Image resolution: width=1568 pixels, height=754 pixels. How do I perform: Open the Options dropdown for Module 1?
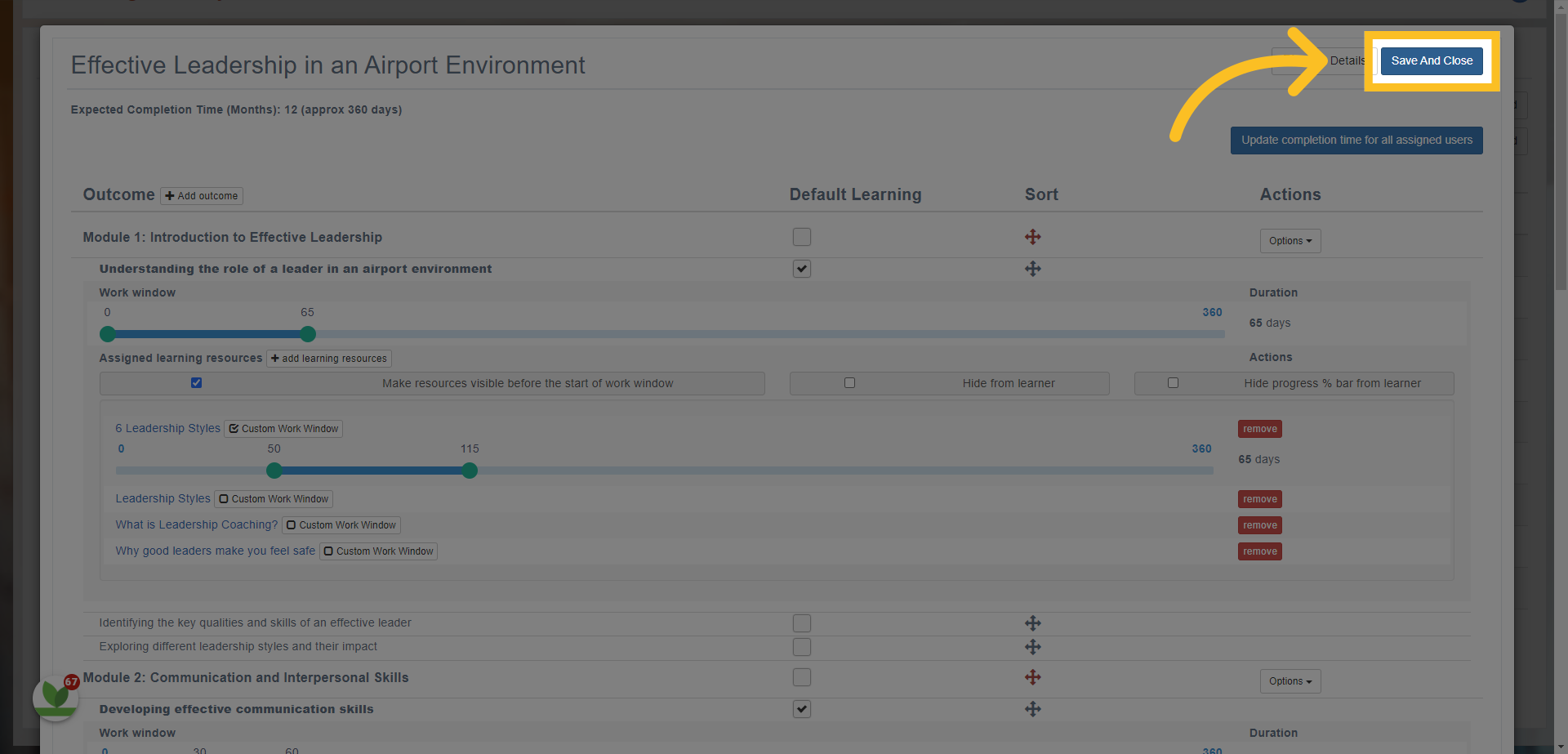1290,241
